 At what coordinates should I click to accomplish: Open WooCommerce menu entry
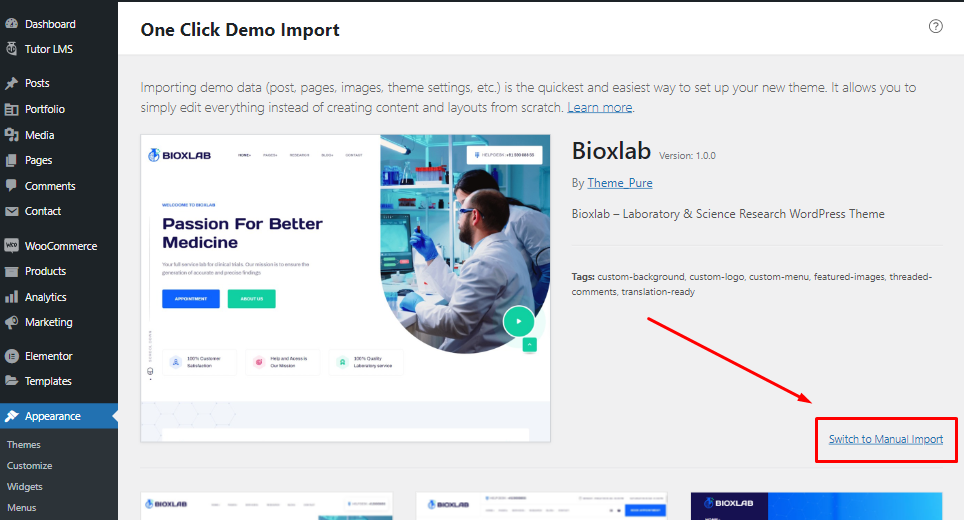pyautogui.click(x=61, y=246)
